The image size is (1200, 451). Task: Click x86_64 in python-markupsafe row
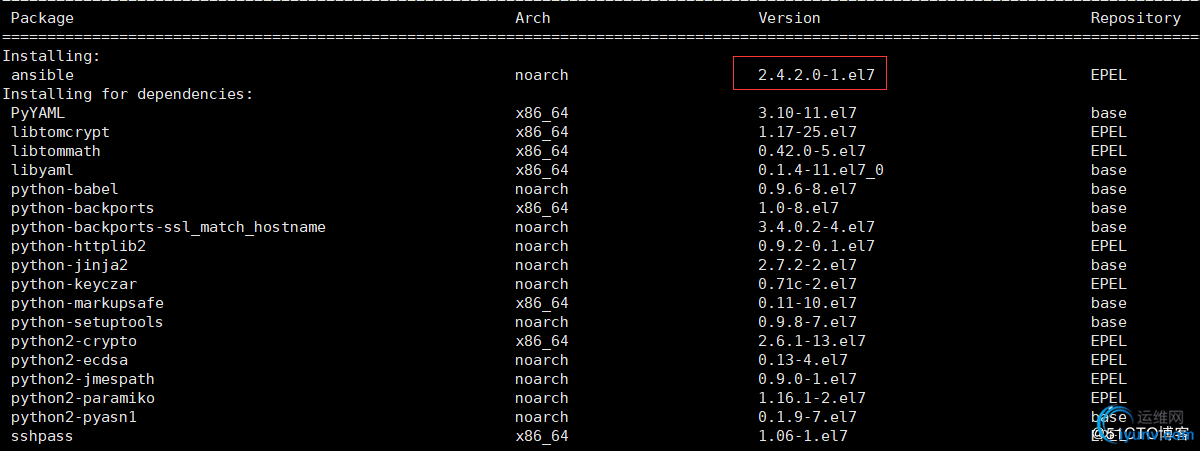[542, 303]
